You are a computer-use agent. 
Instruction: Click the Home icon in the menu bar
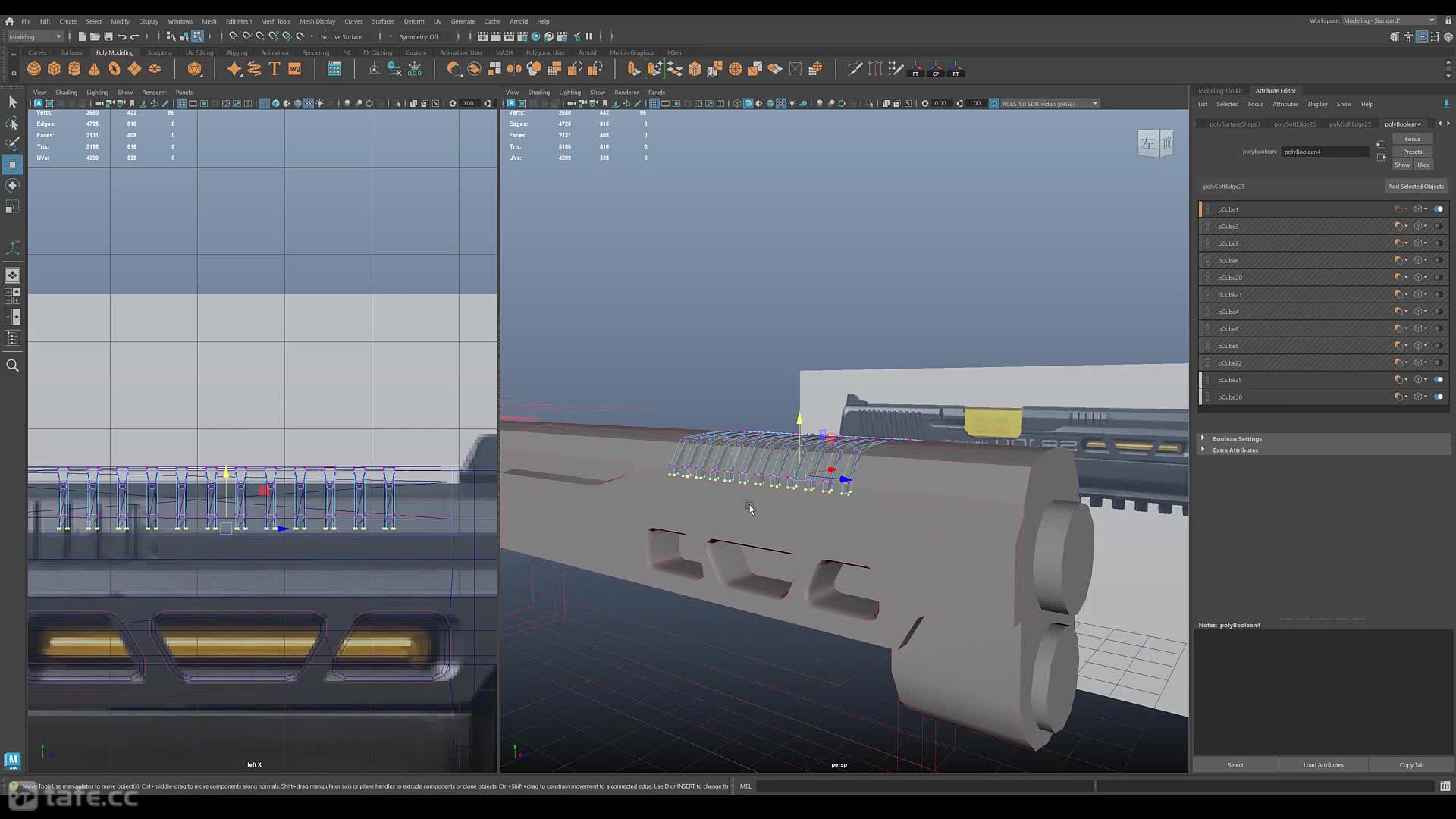(x=9, y=21)
